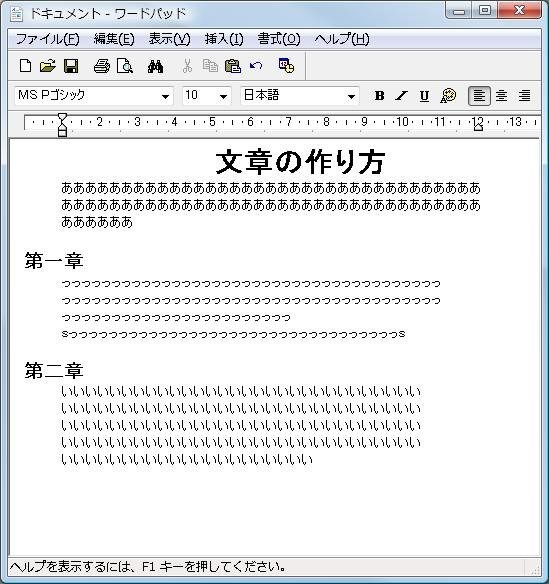Click the WordPad document icon in the title bar
Screen dimensions: 549x584
pyautogui.click(x=16, y=13)
